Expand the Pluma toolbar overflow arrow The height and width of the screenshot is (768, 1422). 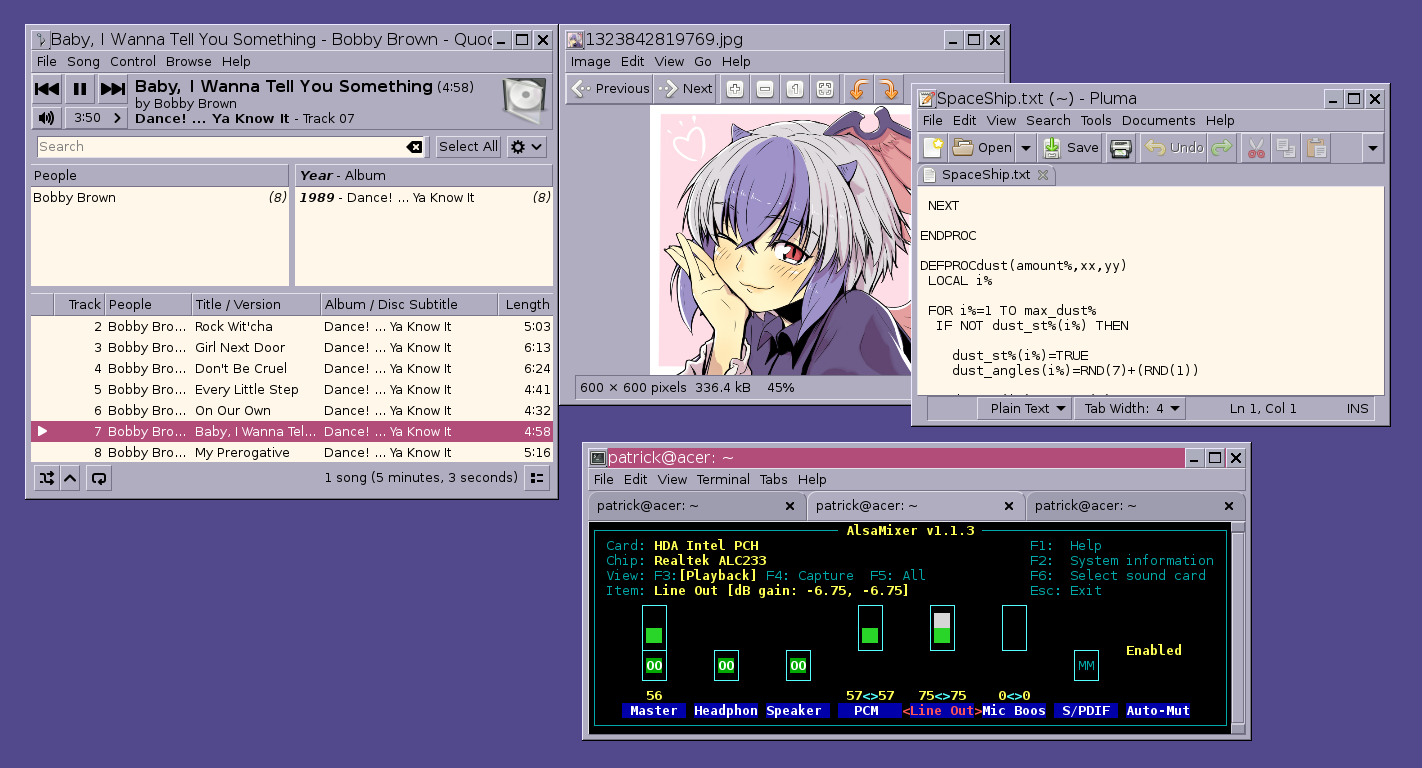[x=1372, y=148]
